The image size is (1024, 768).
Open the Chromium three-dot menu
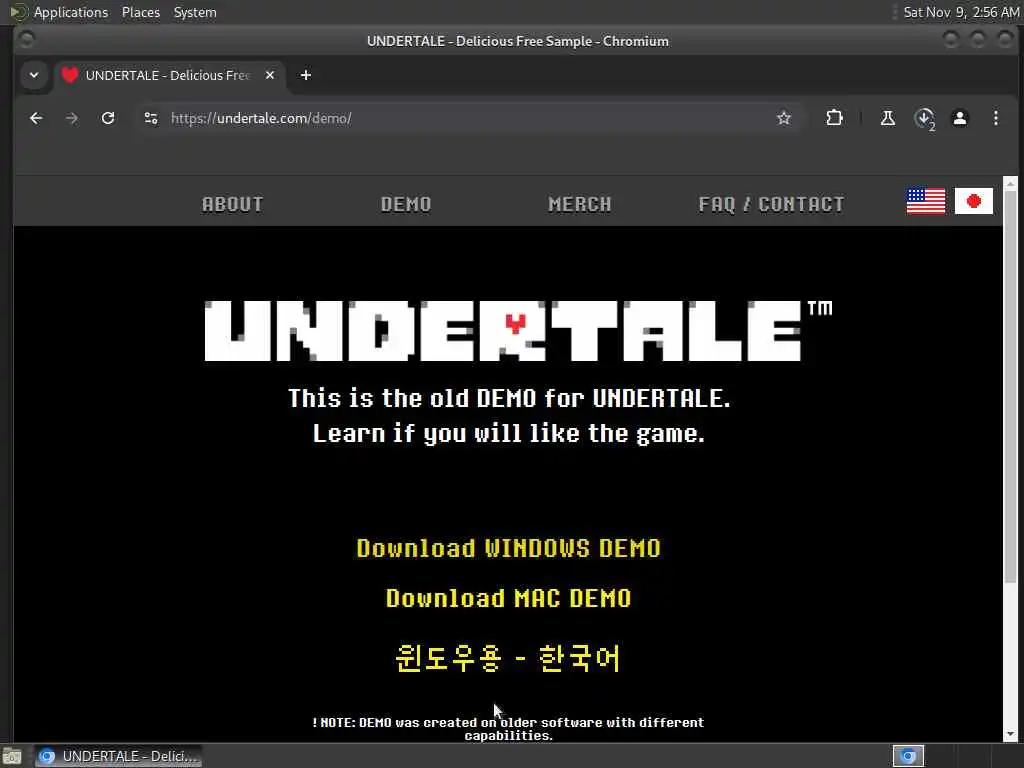[x=995, y=118]
